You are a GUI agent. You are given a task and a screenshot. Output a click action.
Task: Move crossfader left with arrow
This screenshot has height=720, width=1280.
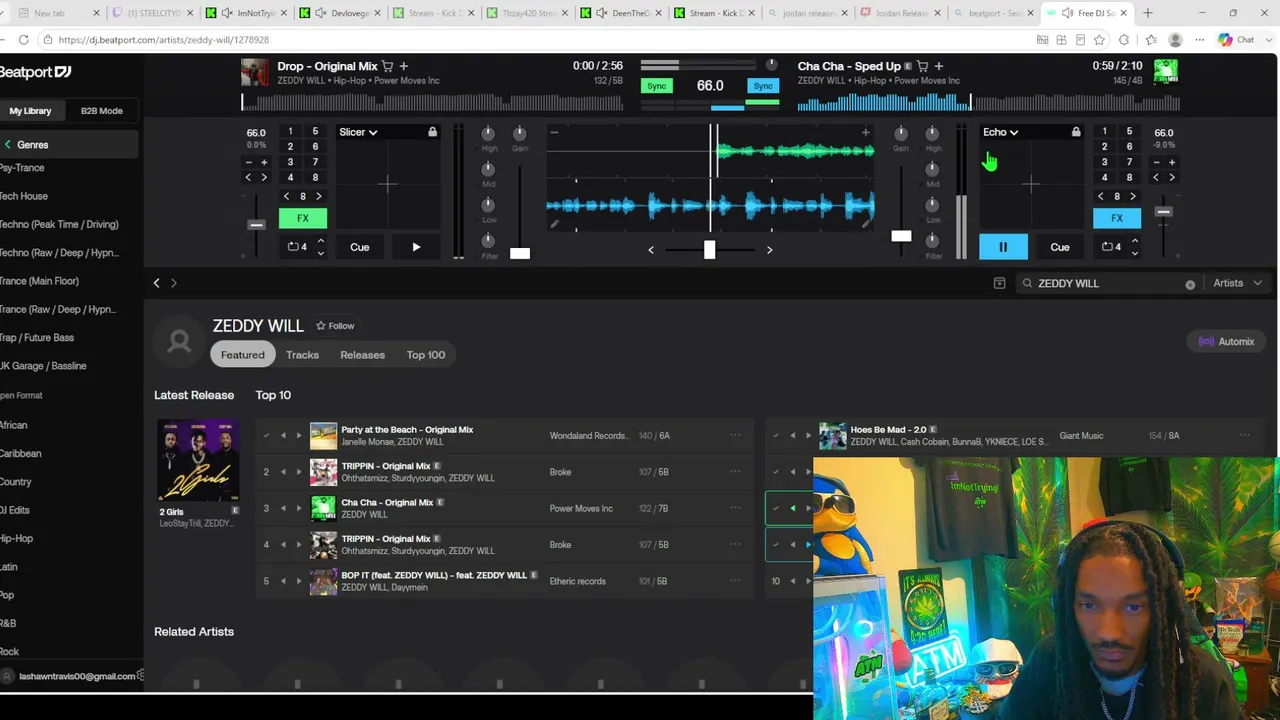click(651, 250)
